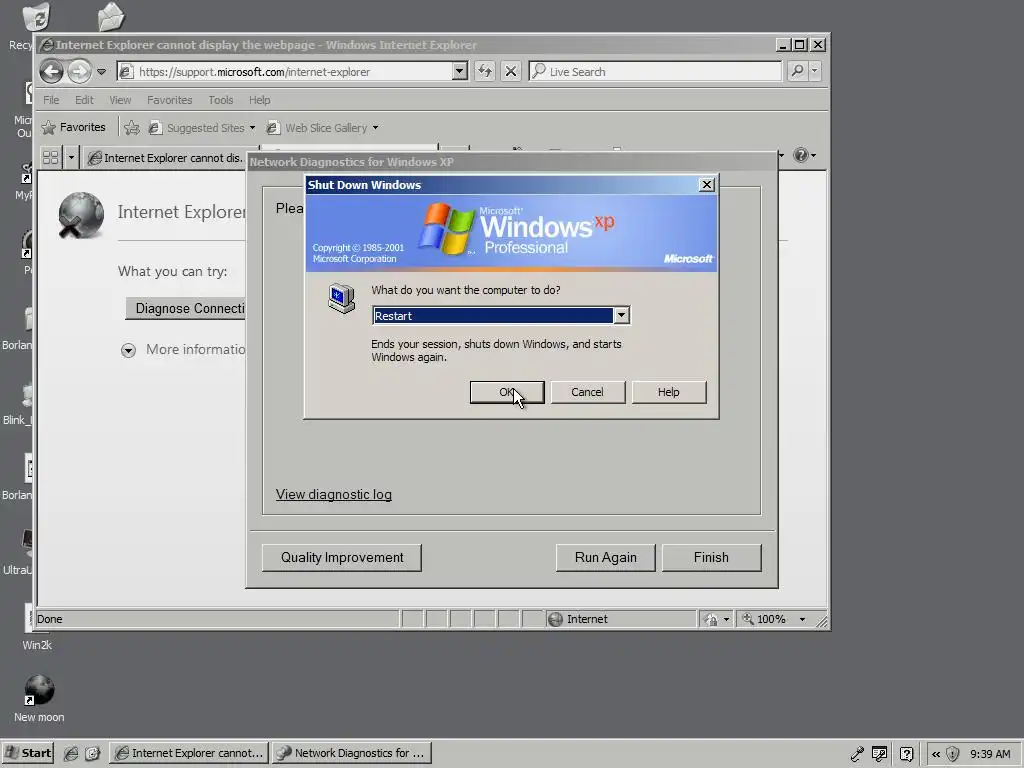Click the help question tray icon
The image size is (1024, 768).
click(x=906, y=754)
